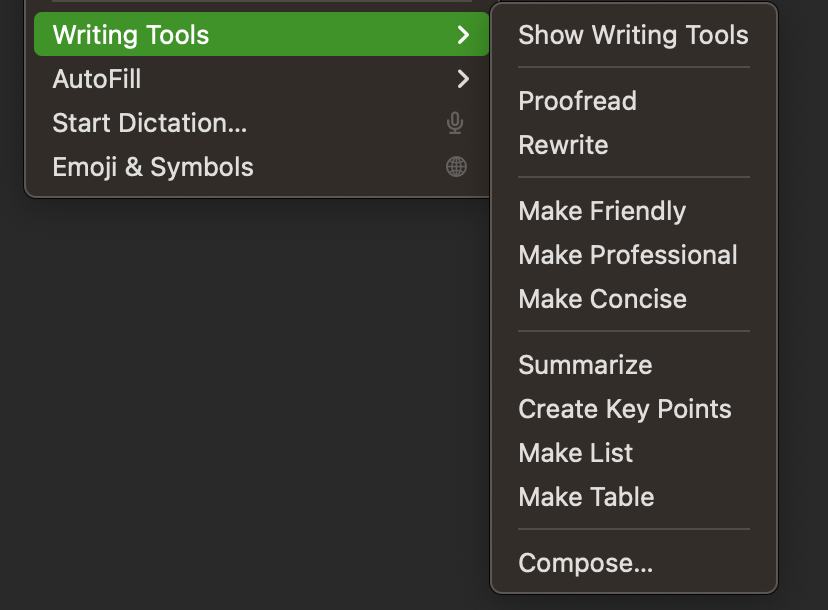Click Show Writing Tools
828x610 pixels.
coord(633,35)
